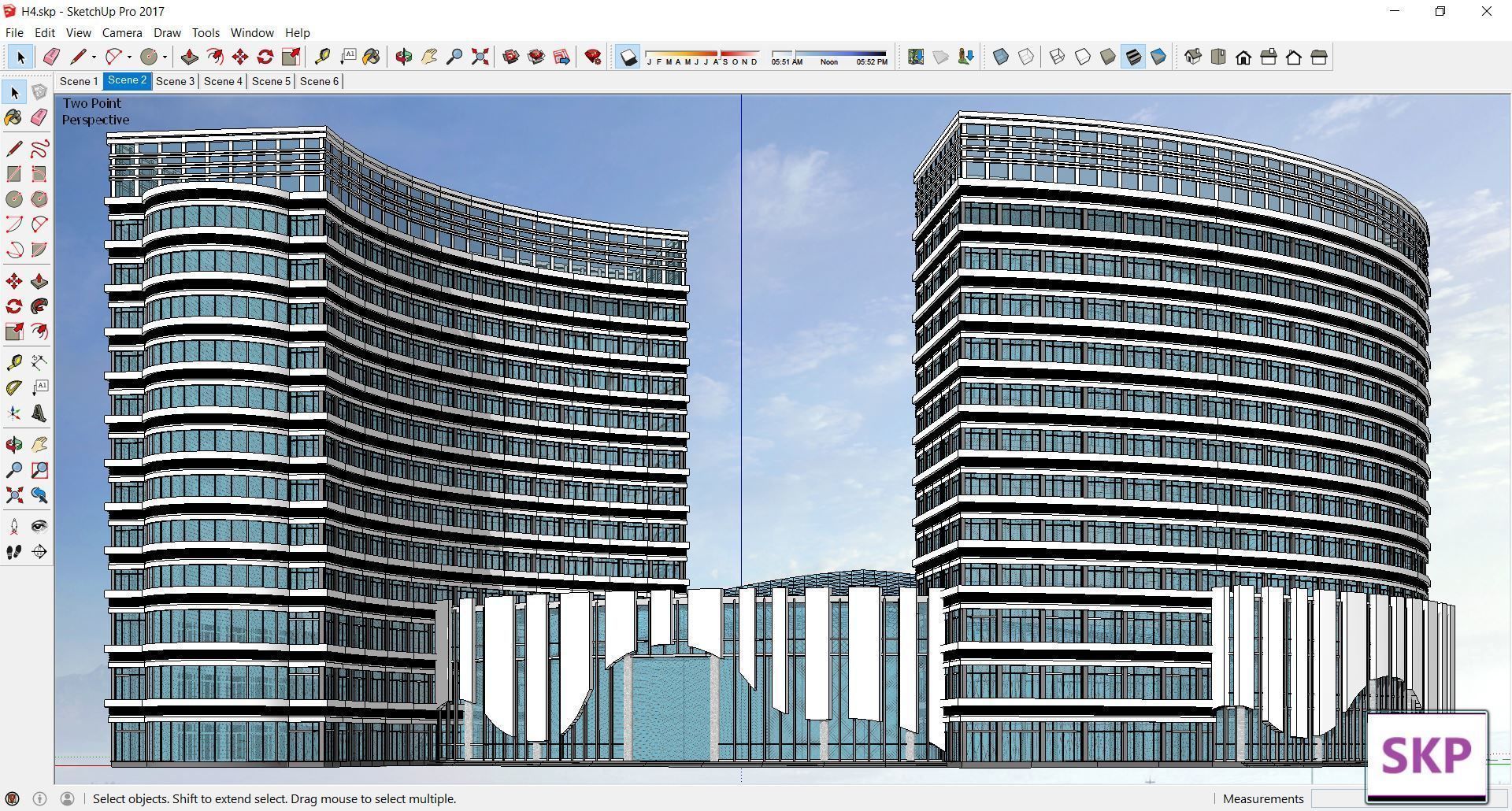Open the Extension Manager ruby icon
This screenshot has height=811, width=1512.
pos(593,57)
